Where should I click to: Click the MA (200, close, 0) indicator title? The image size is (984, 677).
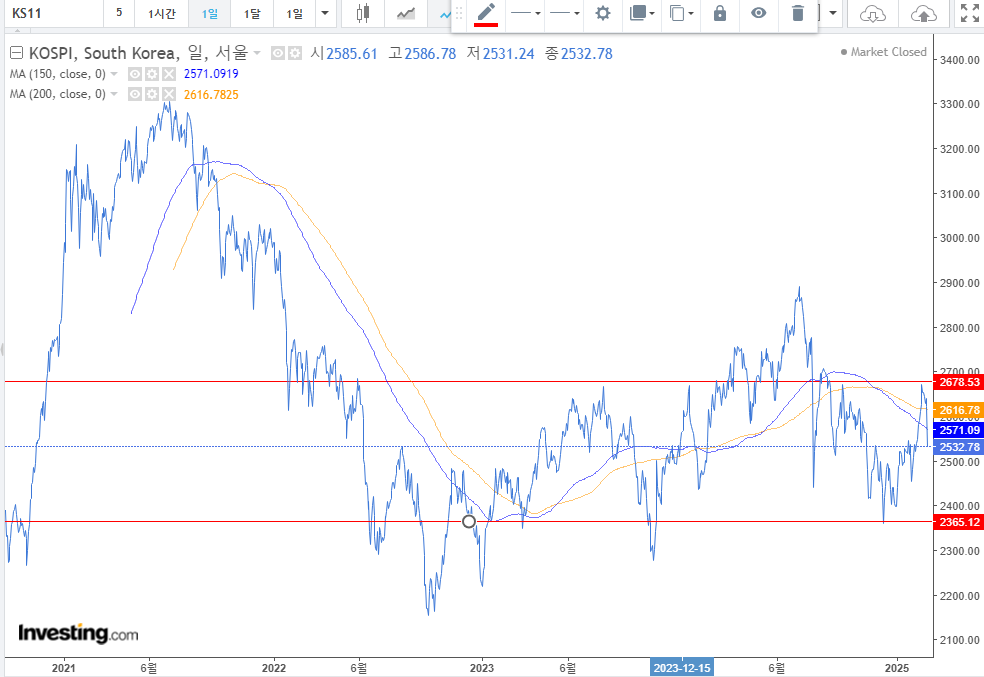click(x=58, y=94)
